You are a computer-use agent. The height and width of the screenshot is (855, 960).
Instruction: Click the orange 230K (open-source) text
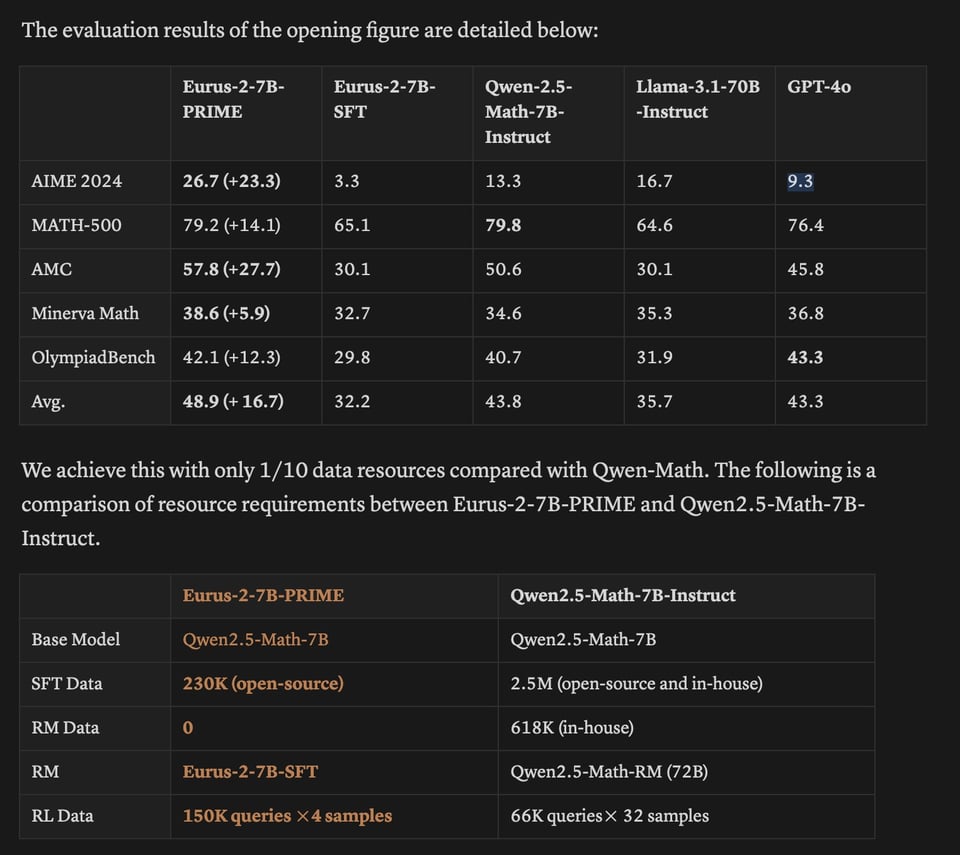point(263,683)
